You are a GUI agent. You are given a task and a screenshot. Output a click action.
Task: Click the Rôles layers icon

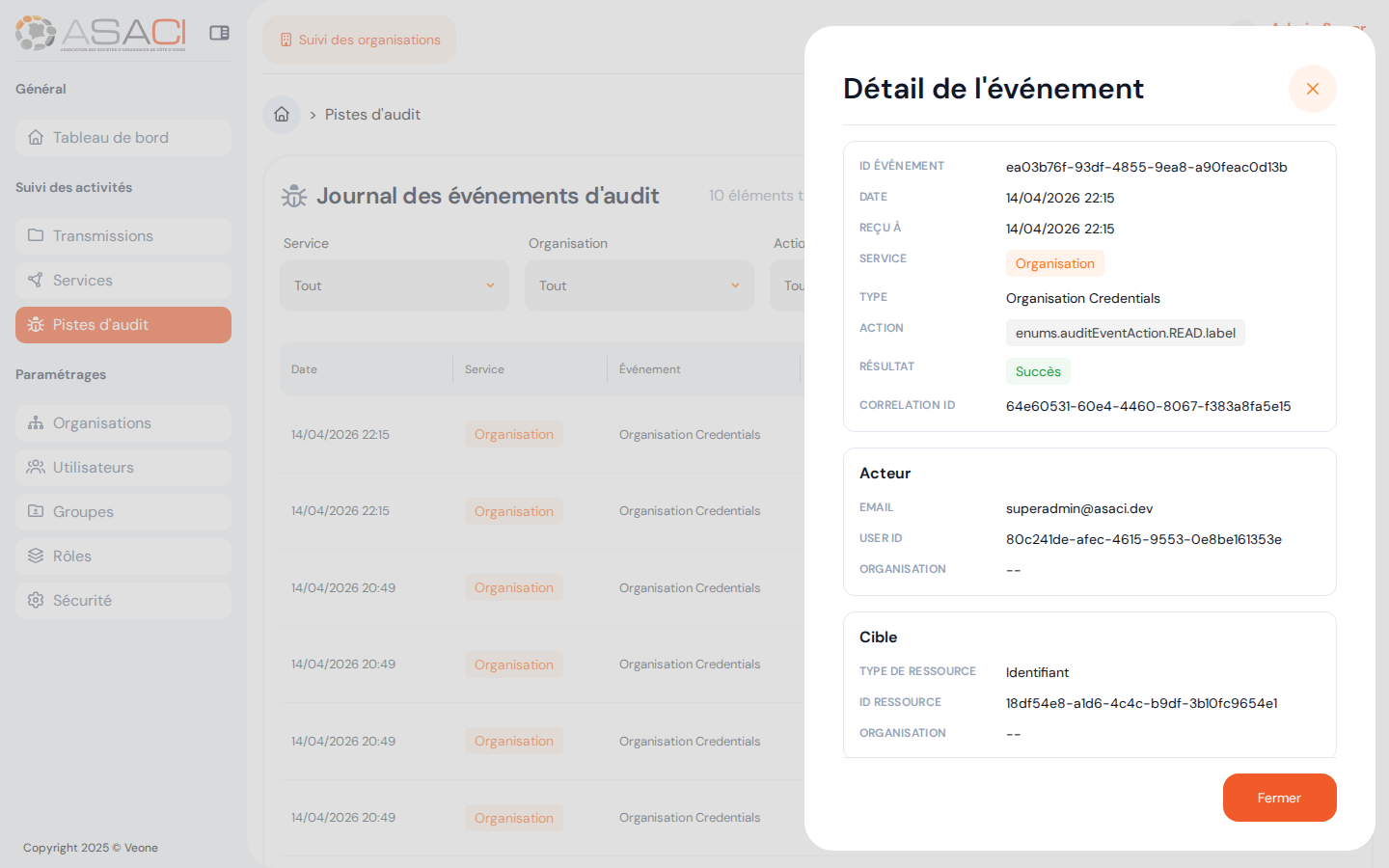click(x=38, y=556)
